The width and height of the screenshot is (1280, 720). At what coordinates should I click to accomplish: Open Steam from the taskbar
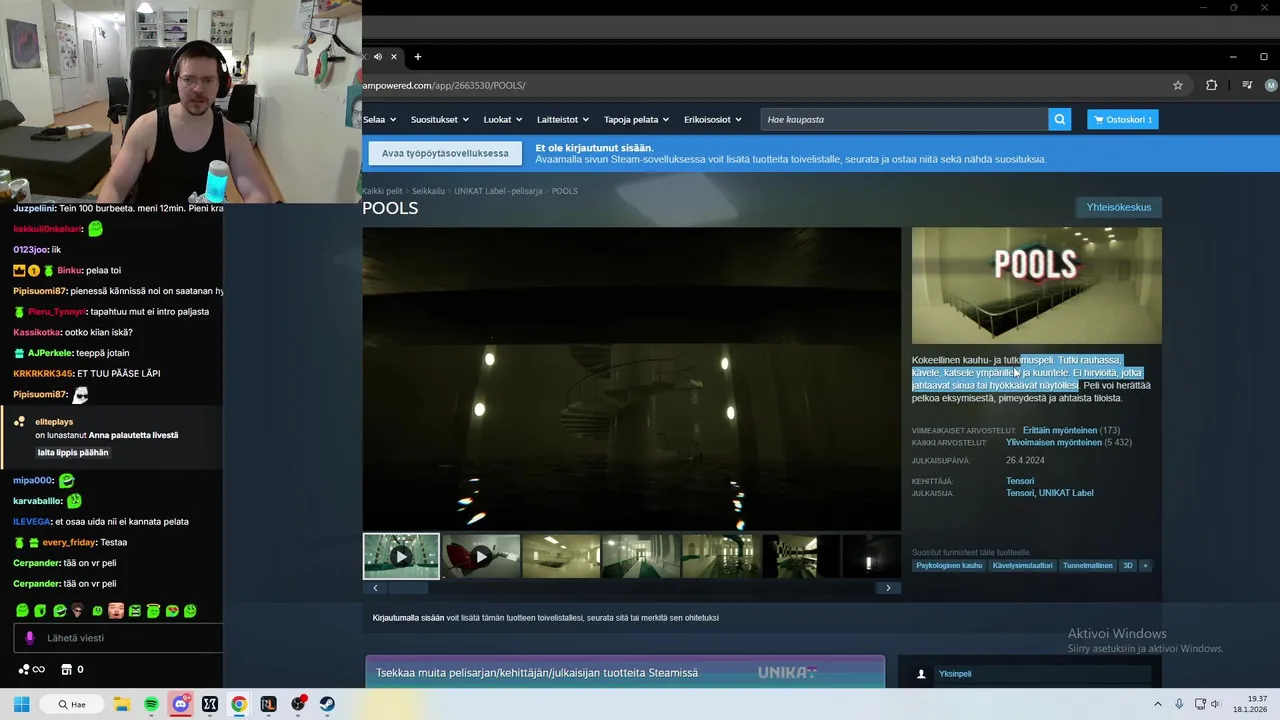pyautogui.click(x=327, y=704)
